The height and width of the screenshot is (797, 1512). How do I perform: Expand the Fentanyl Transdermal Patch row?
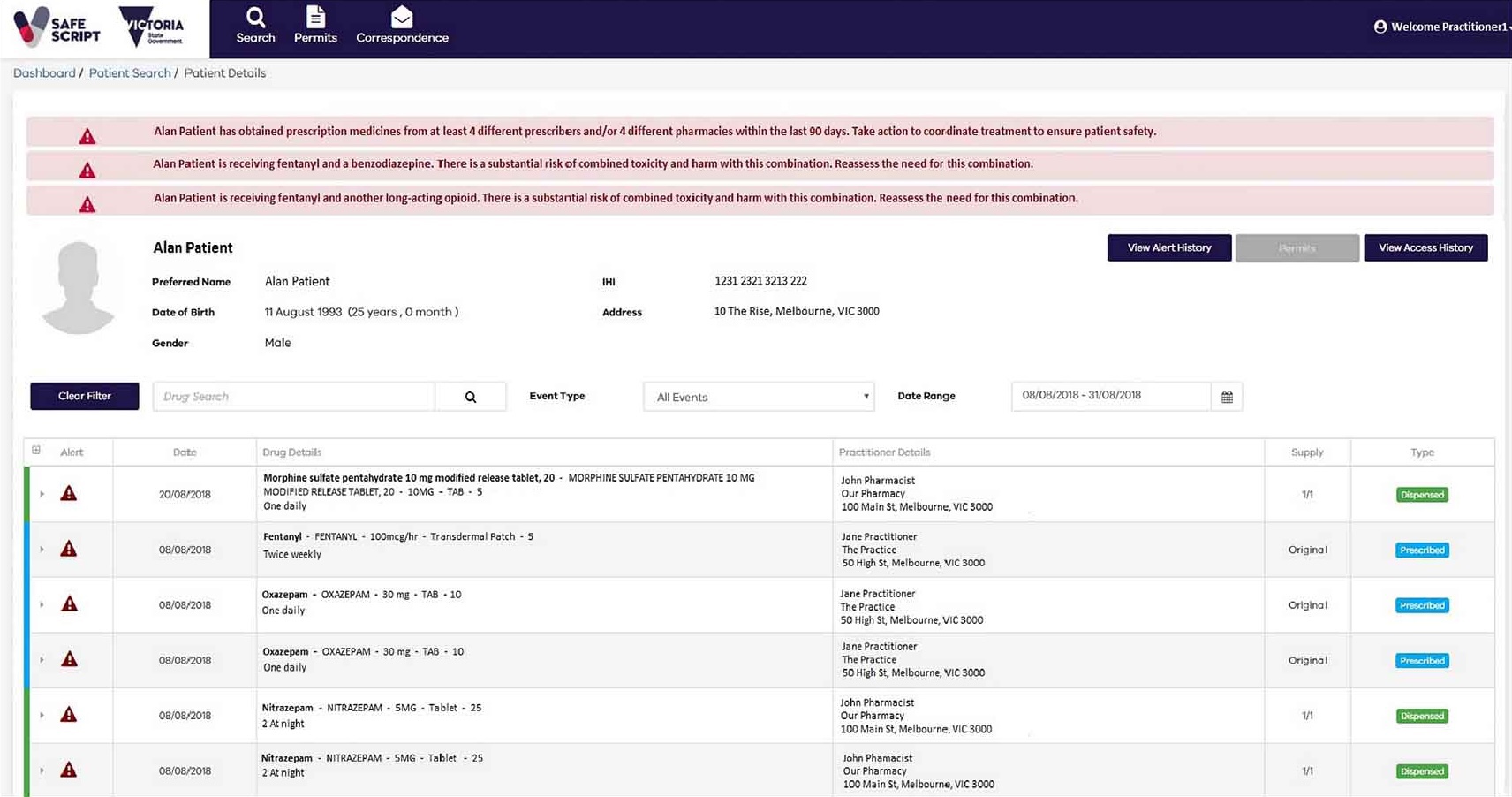point(42,550)
